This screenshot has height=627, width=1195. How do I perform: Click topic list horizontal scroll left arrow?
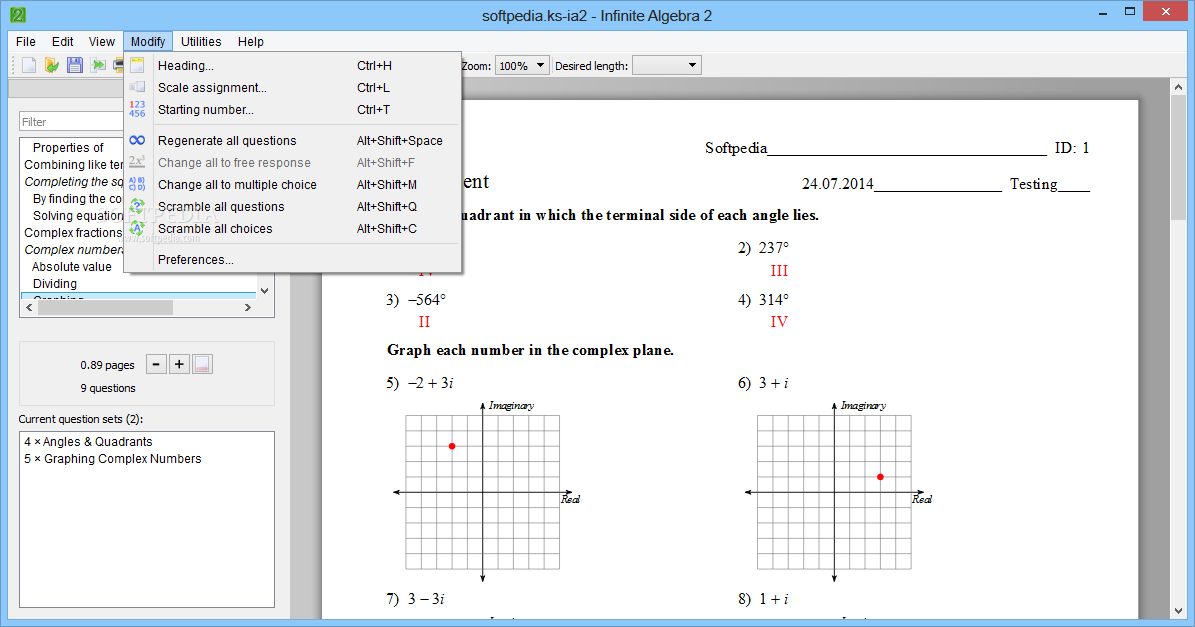point(29,307)
